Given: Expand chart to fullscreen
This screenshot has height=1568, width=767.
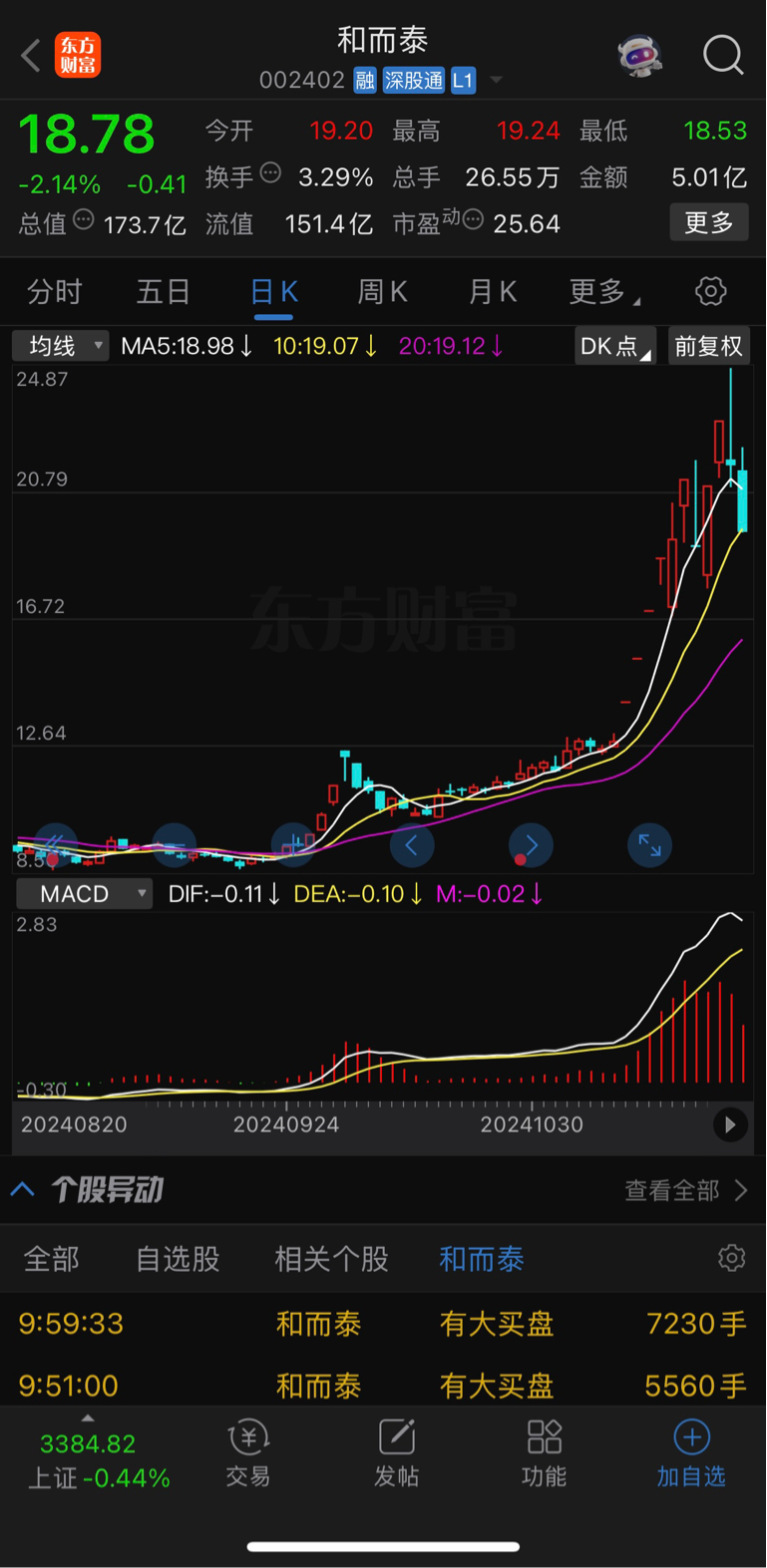Looking at the screenshot, I should tap(649, 845).
